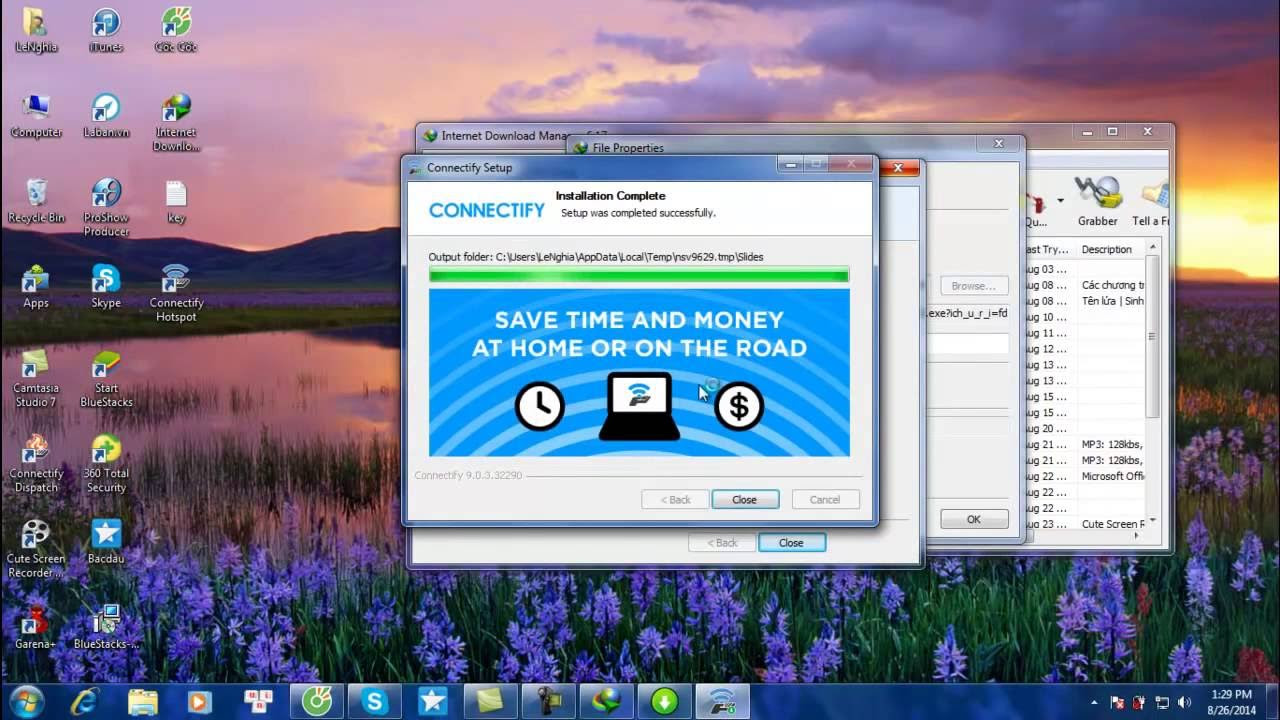Open Windows Explorer from the taskbar
This screenshot has height=720, width=1280.
coord(142,702)
